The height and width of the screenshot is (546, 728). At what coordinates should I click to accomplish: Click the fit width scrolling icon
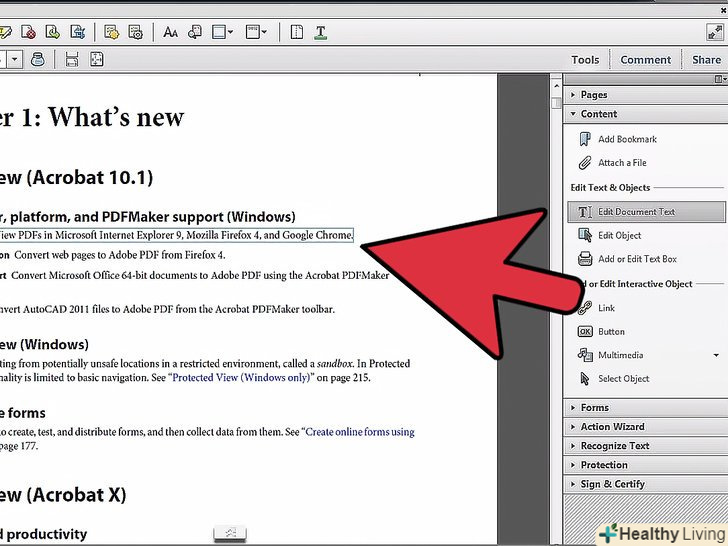[72, 59]
